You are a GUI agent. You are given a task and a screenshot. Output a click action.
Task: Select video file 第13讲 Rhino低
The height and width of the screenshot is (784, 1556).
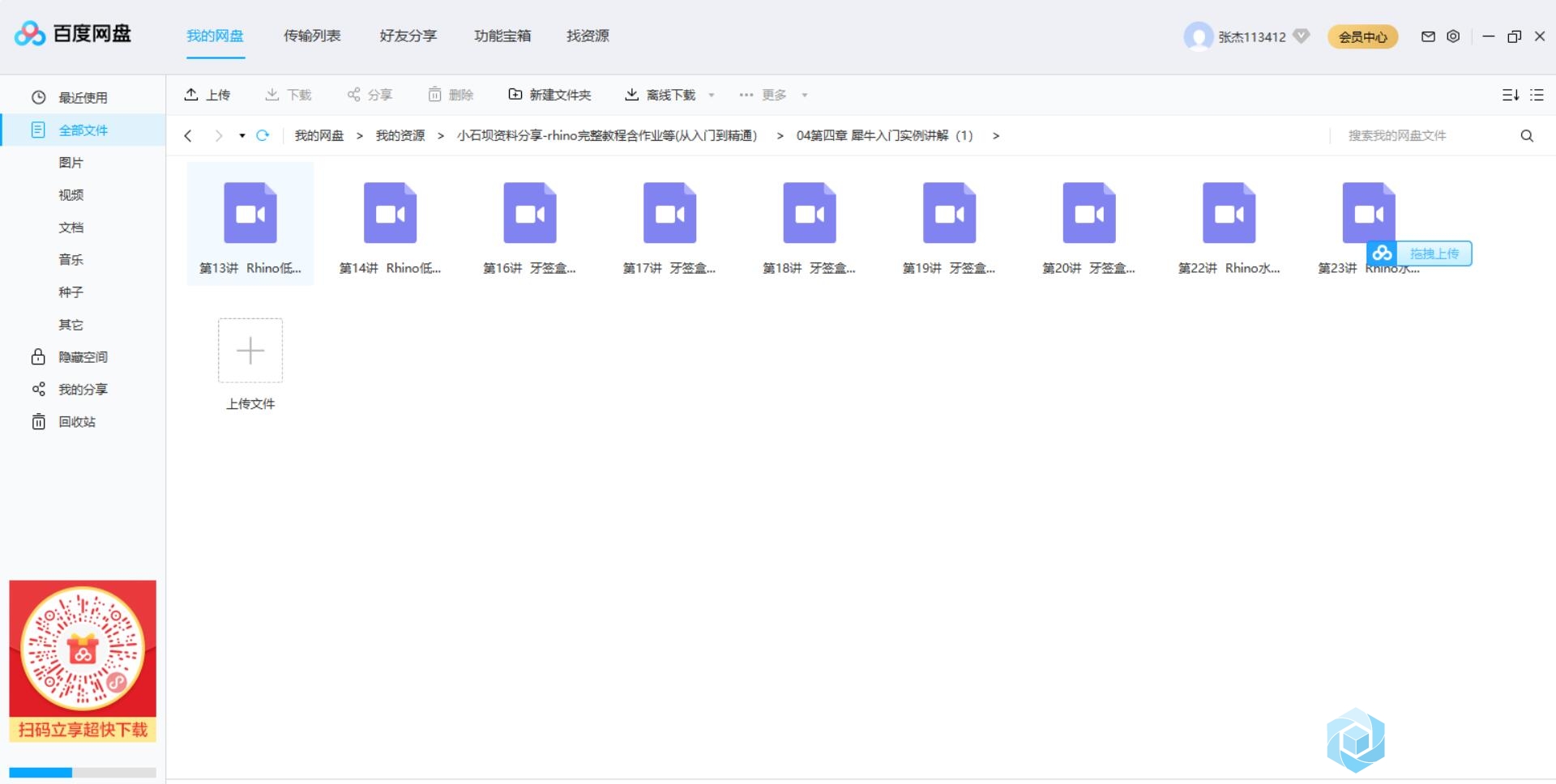point(250,224)
